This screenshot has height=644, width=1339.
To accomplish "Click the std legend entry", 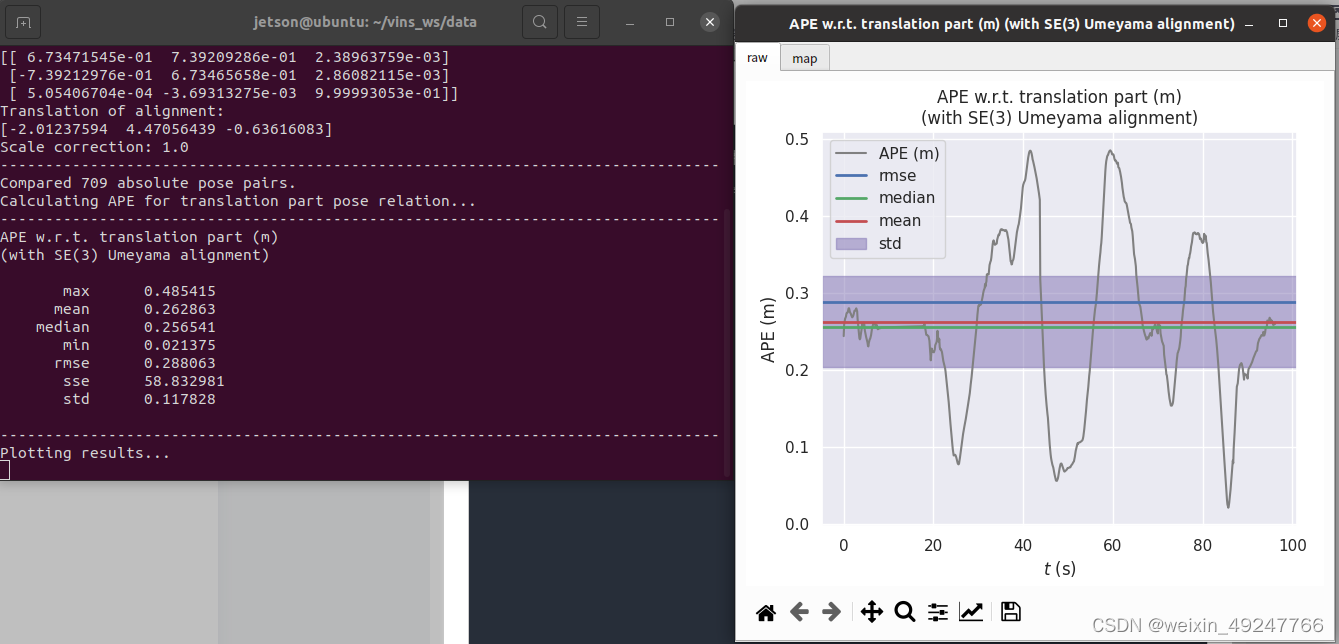I will point(870,243).
